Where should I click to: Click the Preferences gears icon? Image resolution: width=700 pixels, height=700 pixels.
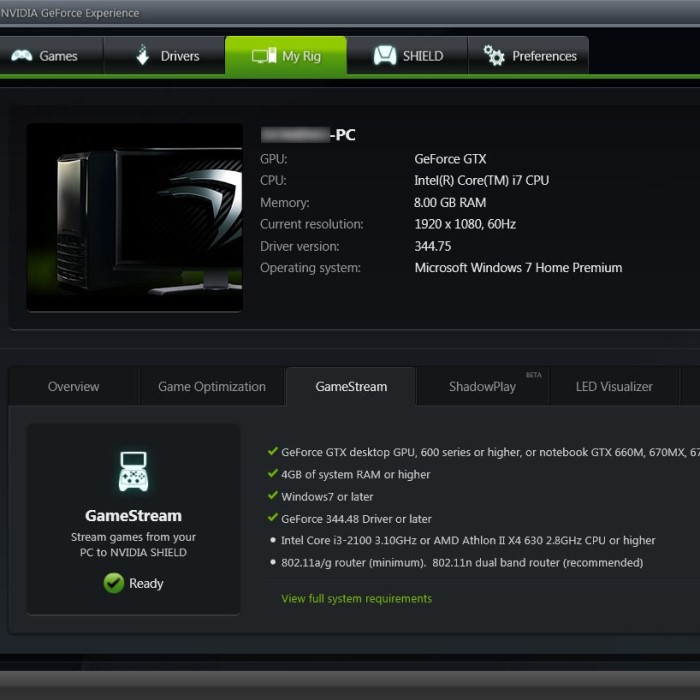tap(494, 56)
